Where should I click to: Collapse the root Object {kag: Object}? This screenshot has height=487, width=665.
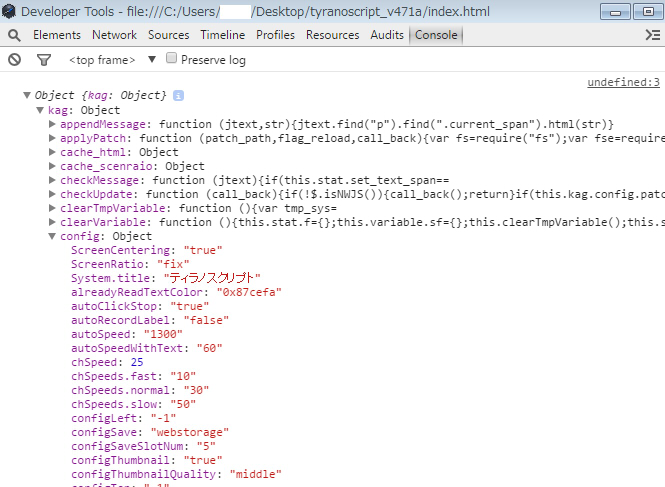point(27,95)
